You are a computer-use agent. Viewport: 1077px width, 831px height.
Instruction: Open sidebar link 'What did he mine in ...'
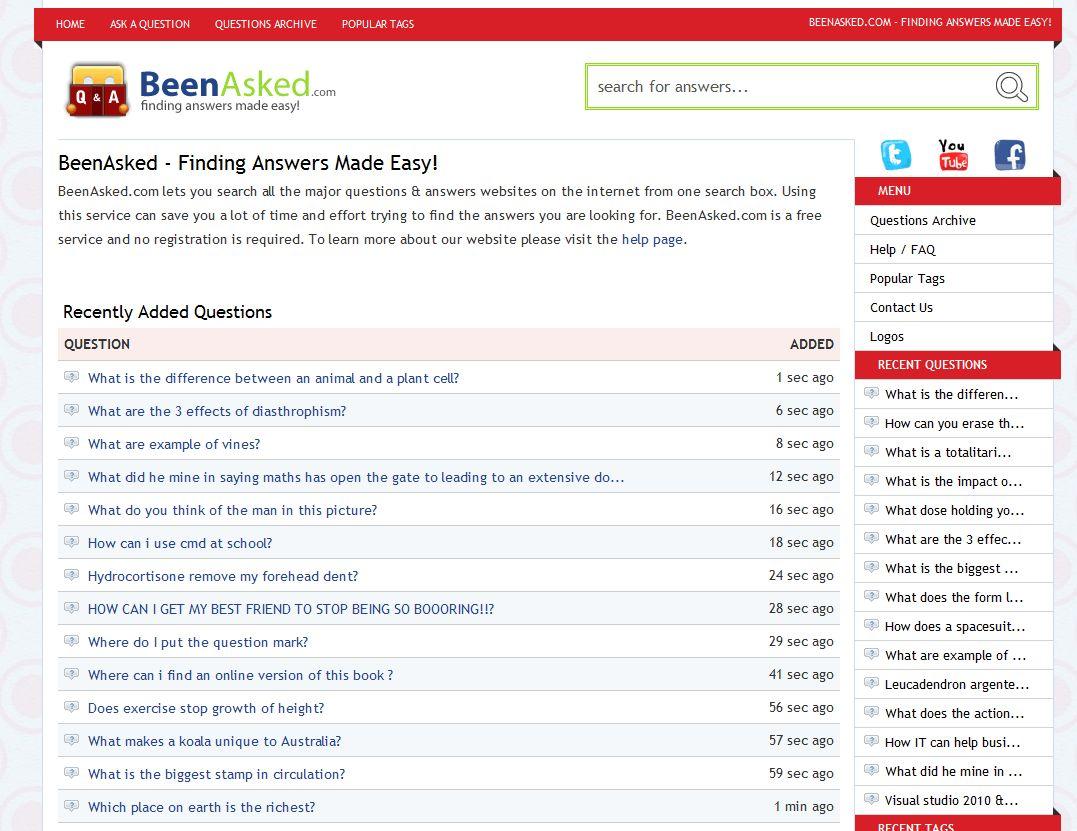pos(953,771)
